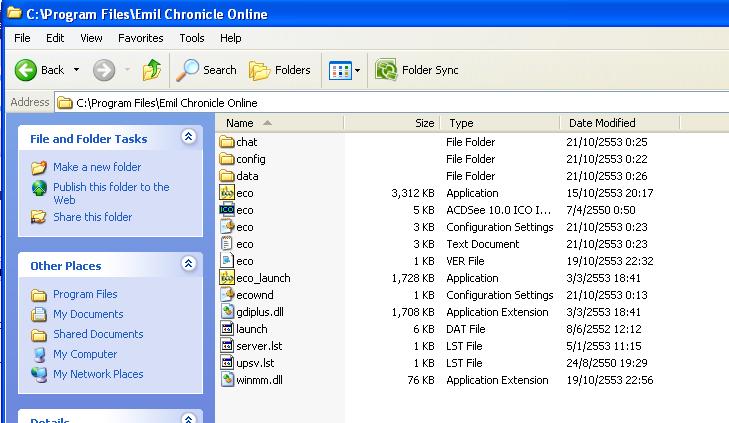Click the 1,708 KB size cell
Image resolution: width=729 pixels, height=423 pixels.
click(x=413, y=312)
